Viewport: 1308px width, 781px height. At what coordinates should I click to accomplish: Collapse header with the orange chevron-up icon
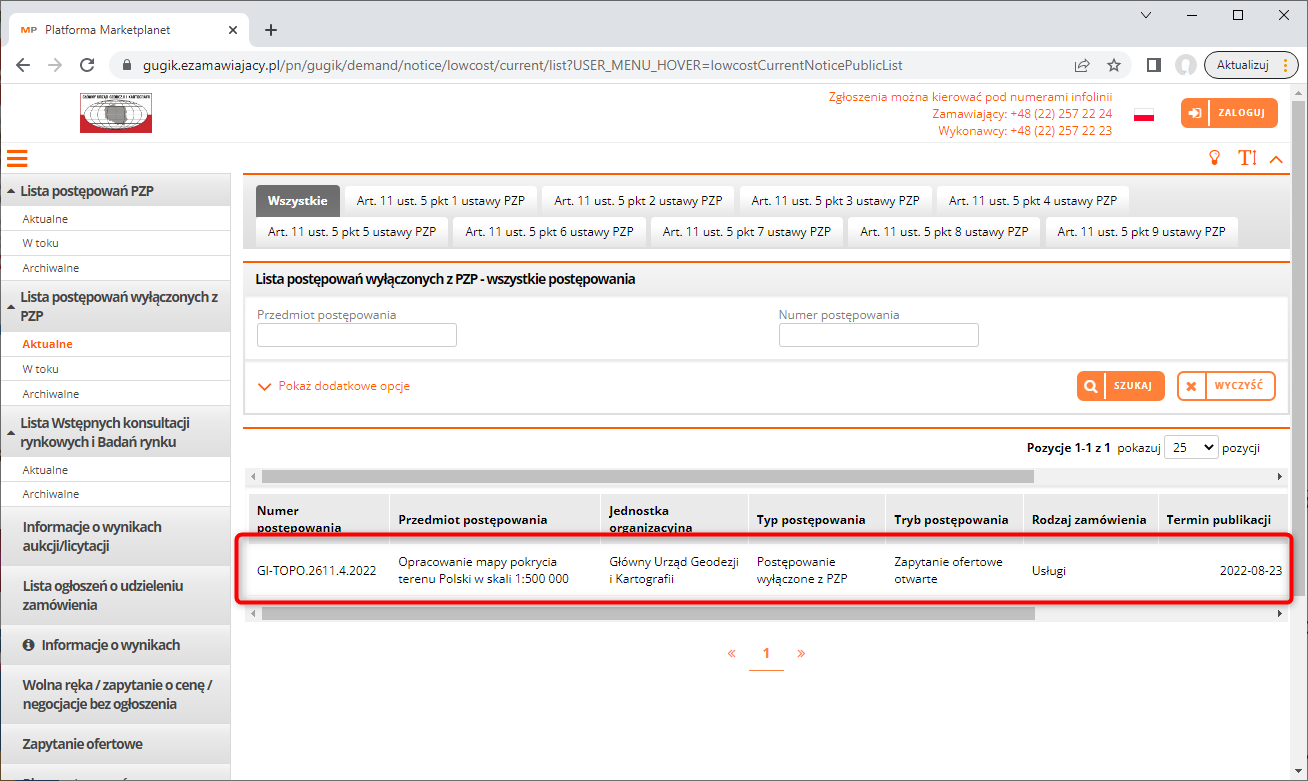pyautogui.click(x=1275, y=158)
